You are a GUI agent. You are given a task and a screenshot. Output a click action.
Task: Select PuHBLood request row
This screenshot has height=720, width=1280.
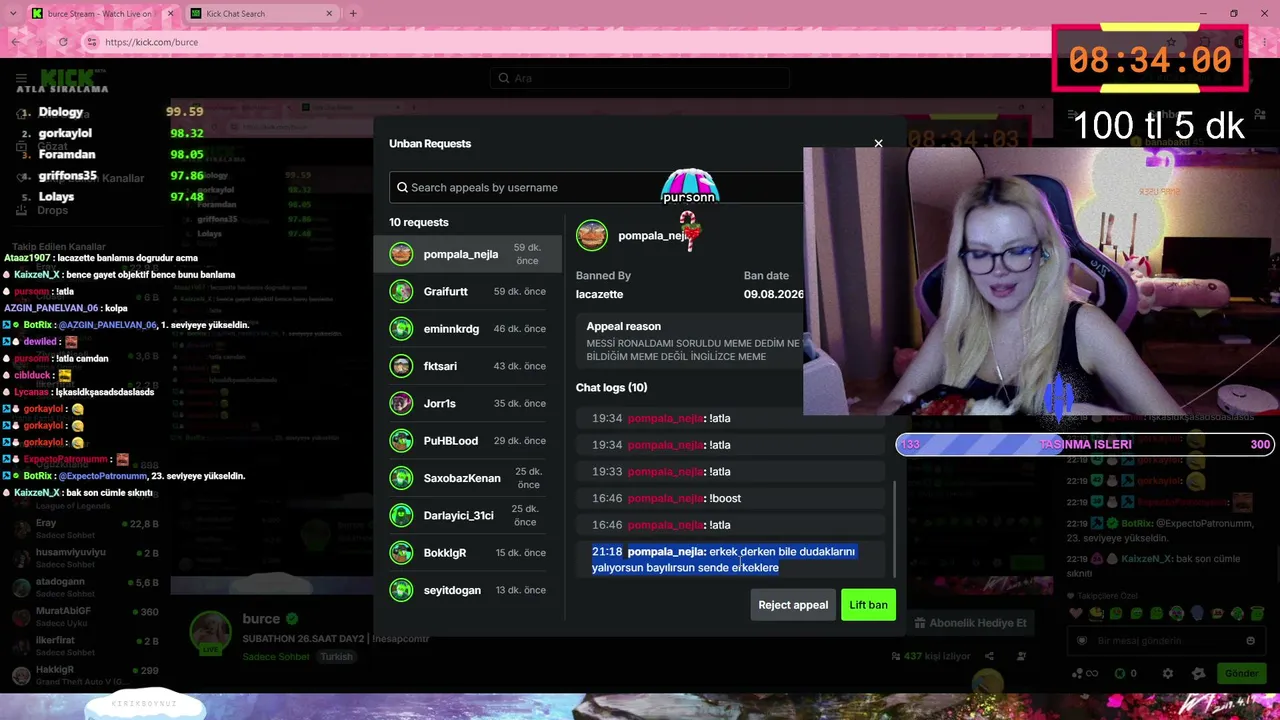[x=468, y=441]
